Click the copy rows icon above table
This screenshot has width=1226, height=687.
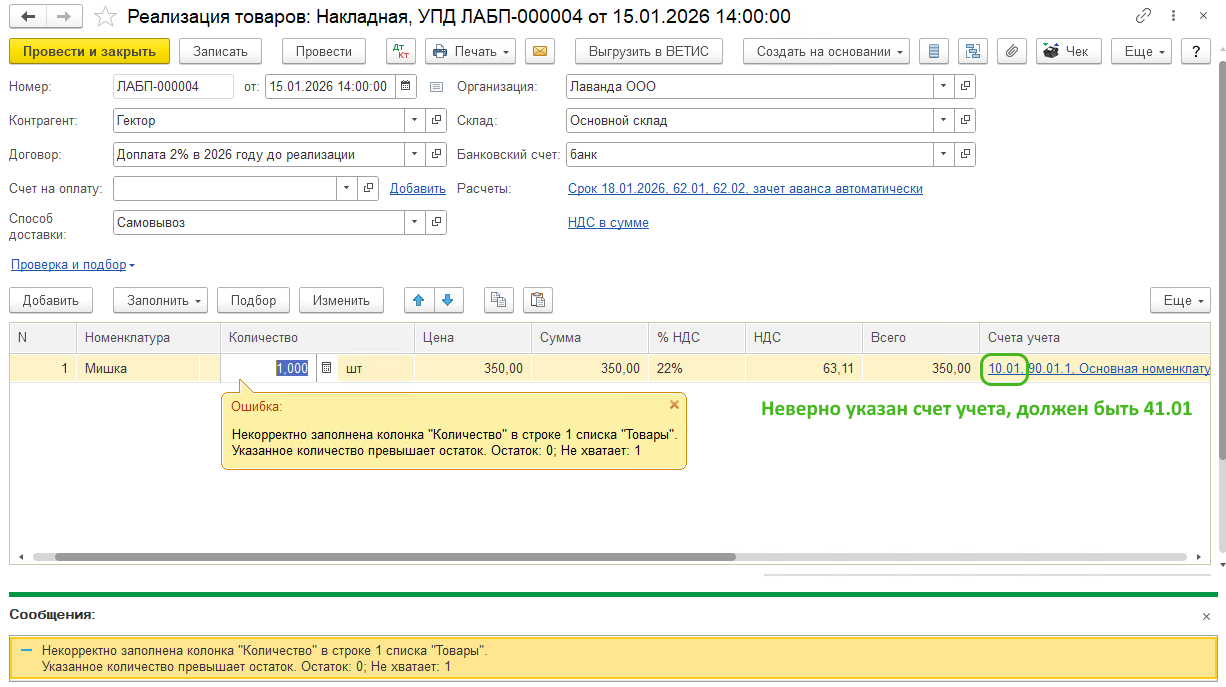point(499,300)
